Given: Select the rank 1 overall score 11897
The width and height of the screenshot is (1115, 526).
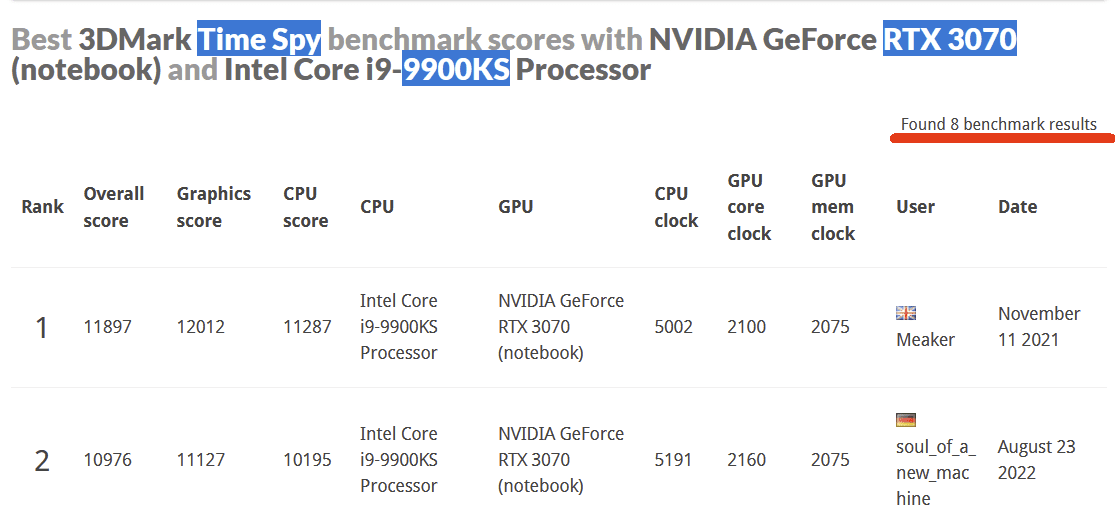Looking at the screenshot, I should [x=107, y=327].
